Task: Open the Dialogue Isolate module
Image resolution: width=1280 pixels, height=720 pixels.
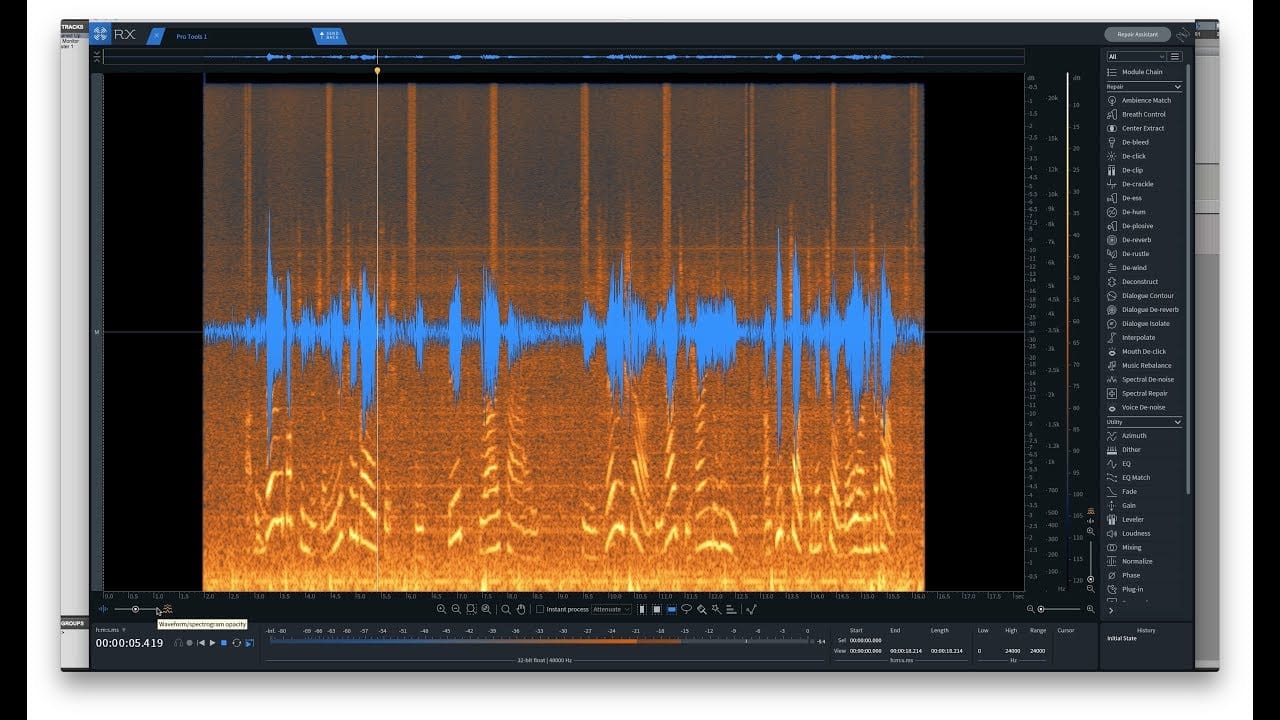Action: 1139,324
